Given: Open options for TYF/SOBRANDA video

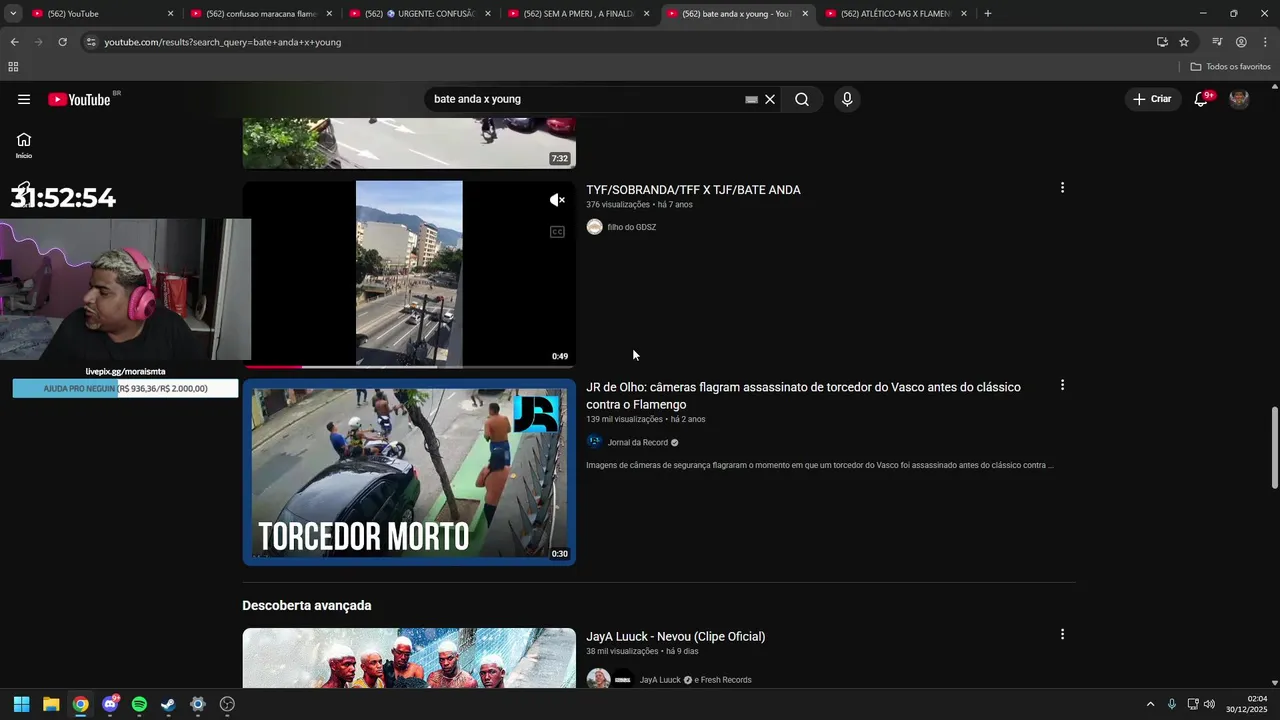Looking at the screenshot, I should click(1062, 188).
